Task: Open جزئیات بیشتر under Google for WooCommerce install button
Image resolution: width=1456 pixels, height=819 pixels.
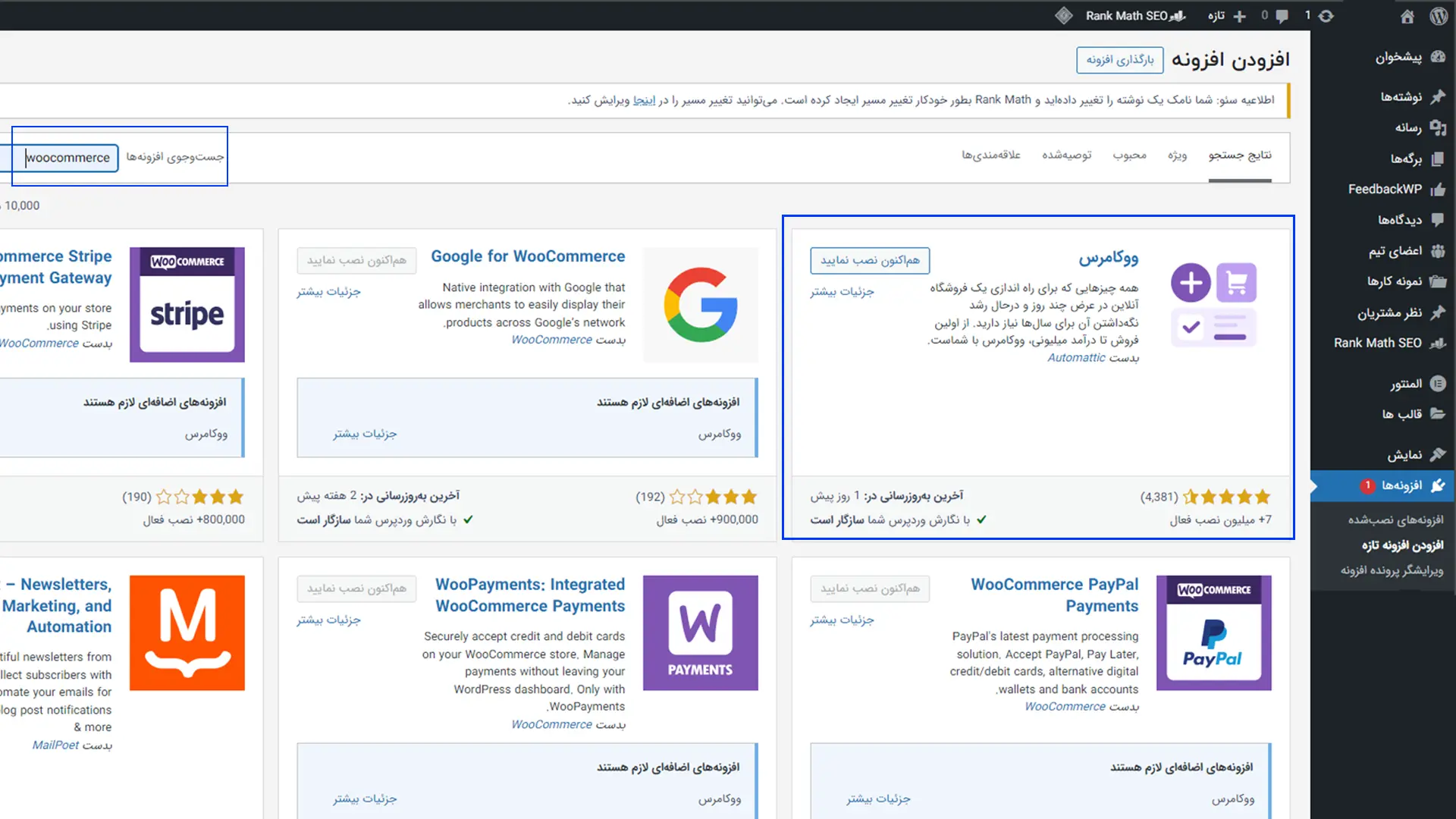Action: point(328,291)
